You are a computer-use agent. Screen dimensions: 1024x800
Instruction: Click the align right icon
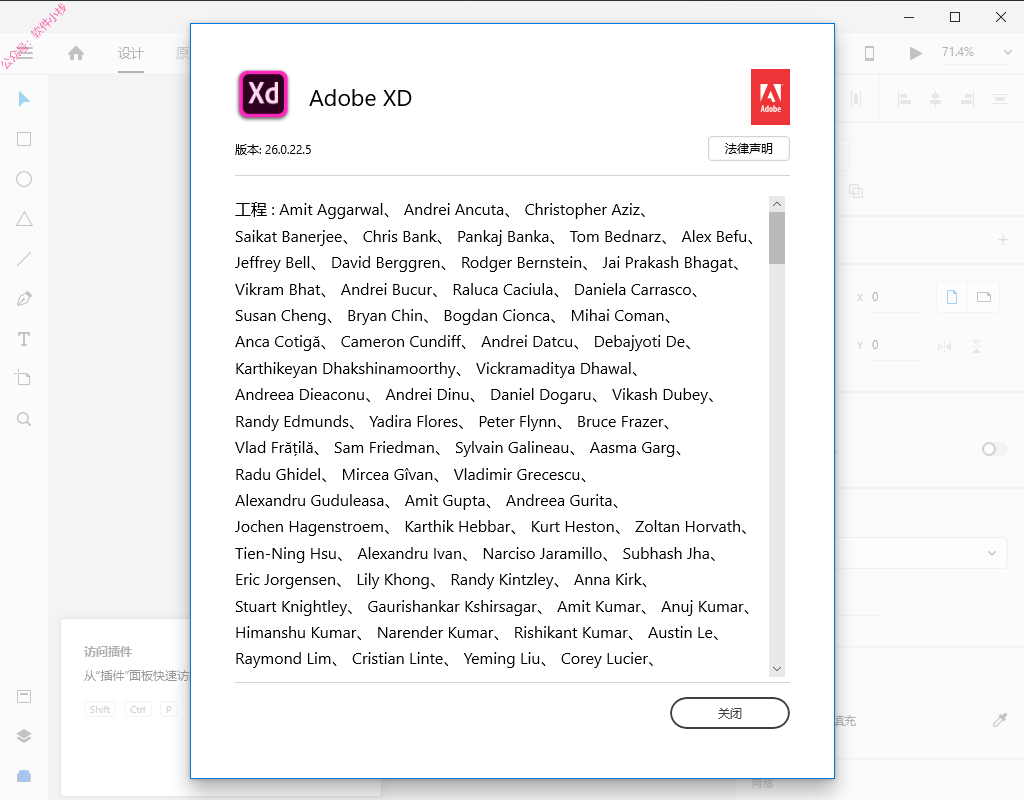(967, 99)
